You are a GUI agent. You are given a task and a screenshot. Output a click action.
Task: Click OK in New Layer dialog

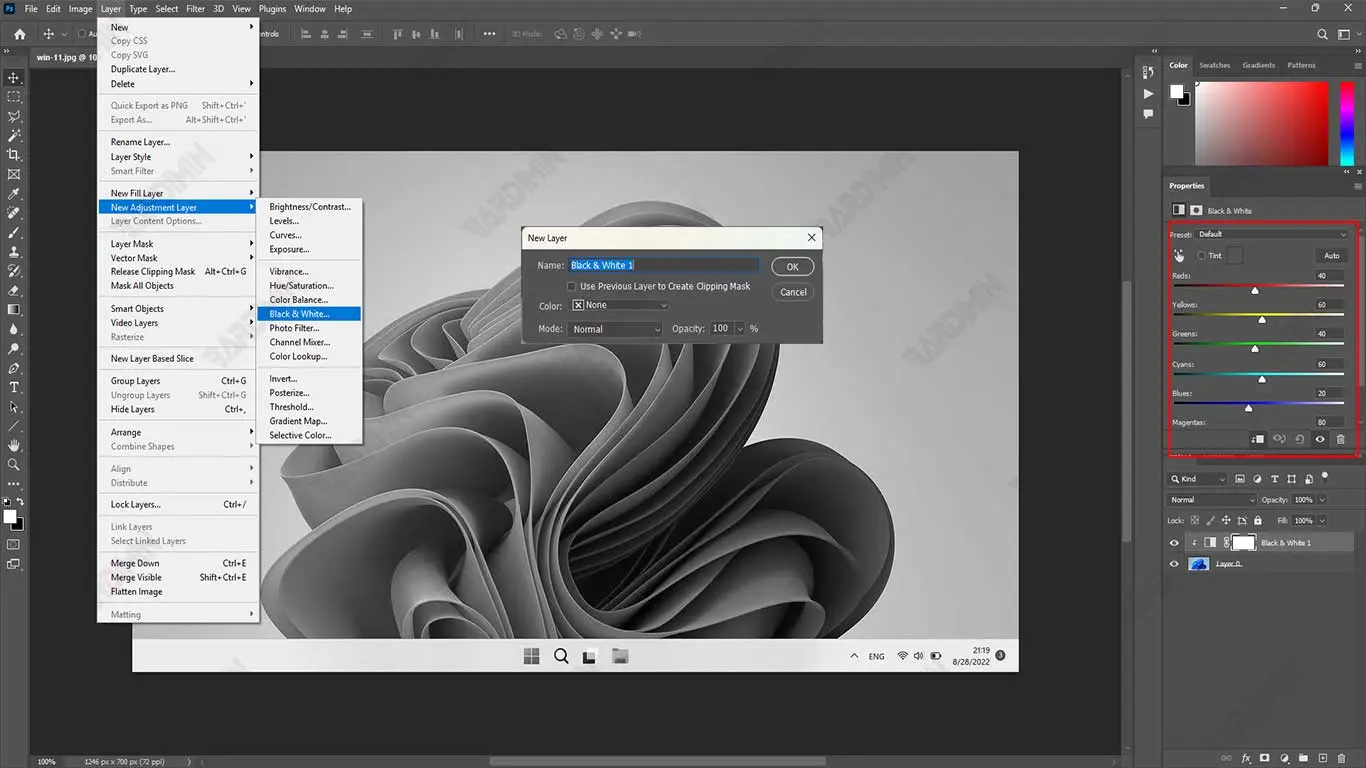pyautogui.click(x=792, y=267)
